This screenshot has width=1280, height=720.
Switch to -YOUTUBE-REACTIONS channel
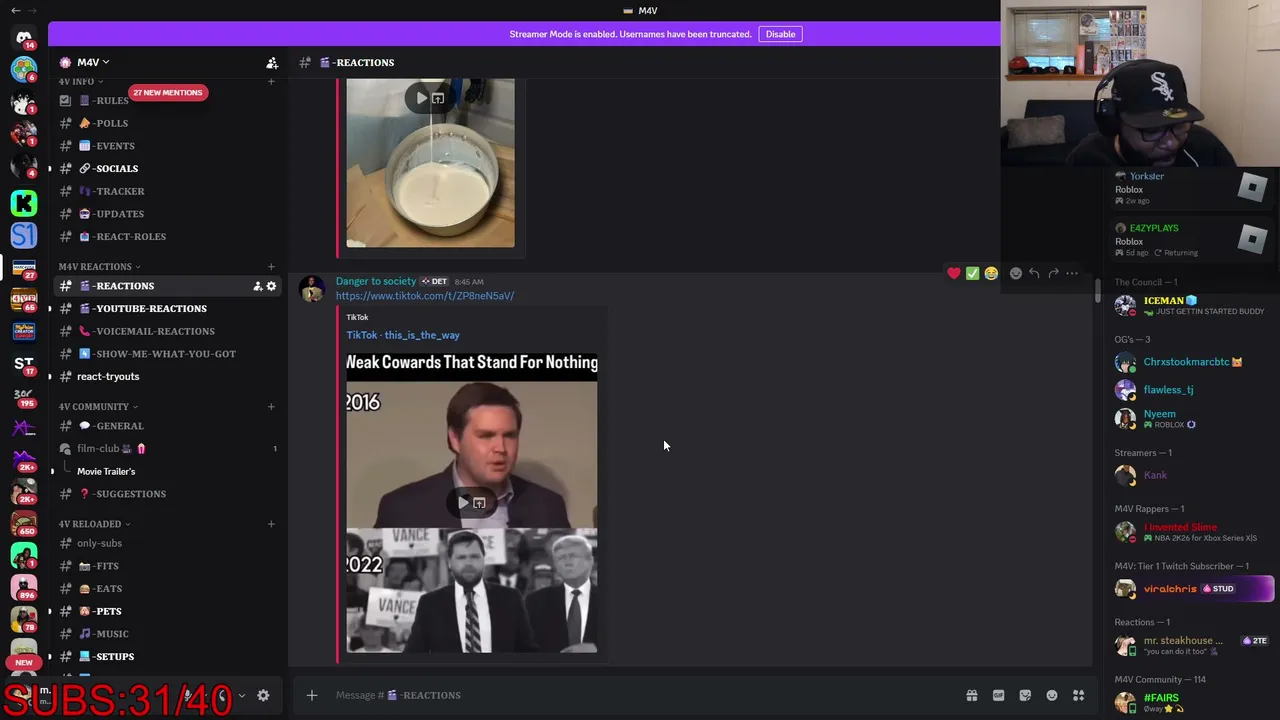pyautogui.click(x=167, y=309)
